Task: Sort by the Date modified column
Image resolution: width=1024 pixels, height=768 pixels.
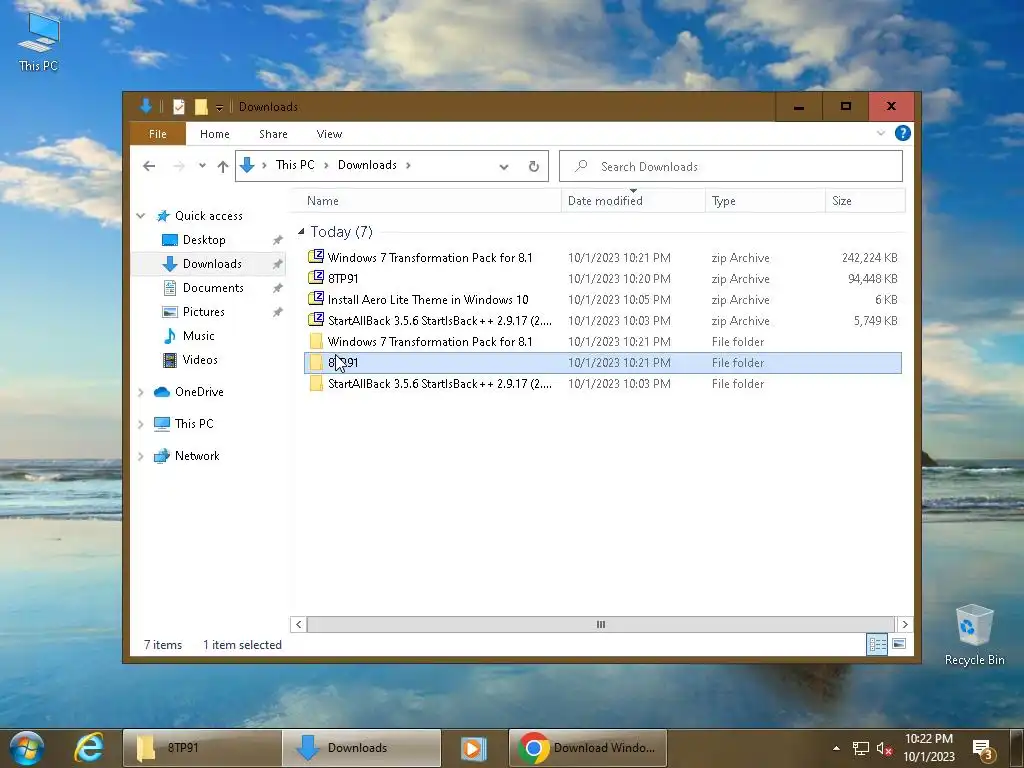Action: (x=633, y=200)
